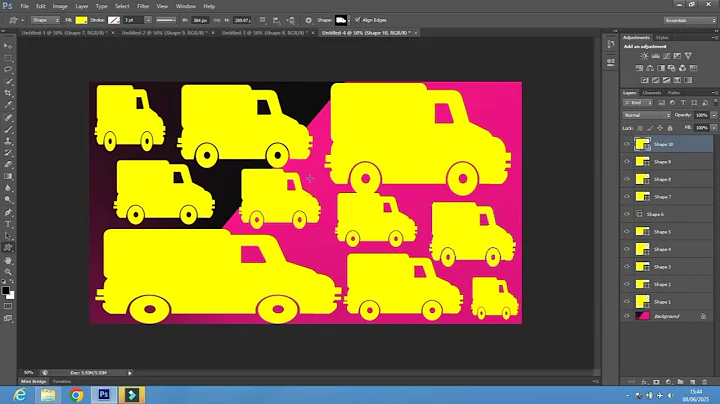
Task: Open the layer Fill dropdown arrow
Action: [x=714, y=128]
